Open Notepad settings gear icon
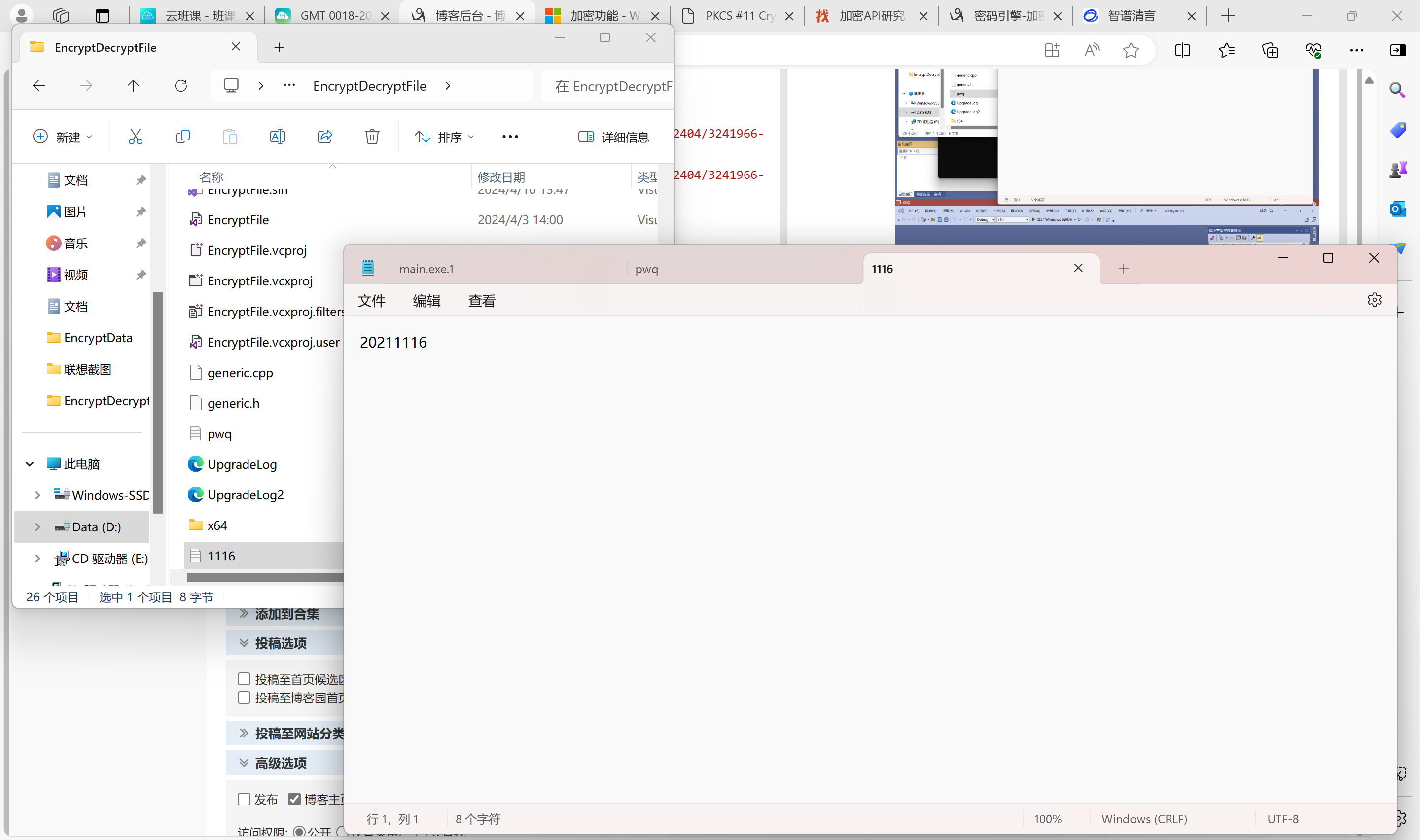This screenshot has width=1420, height=840. pyautogui.click(x=1374, y=300)
